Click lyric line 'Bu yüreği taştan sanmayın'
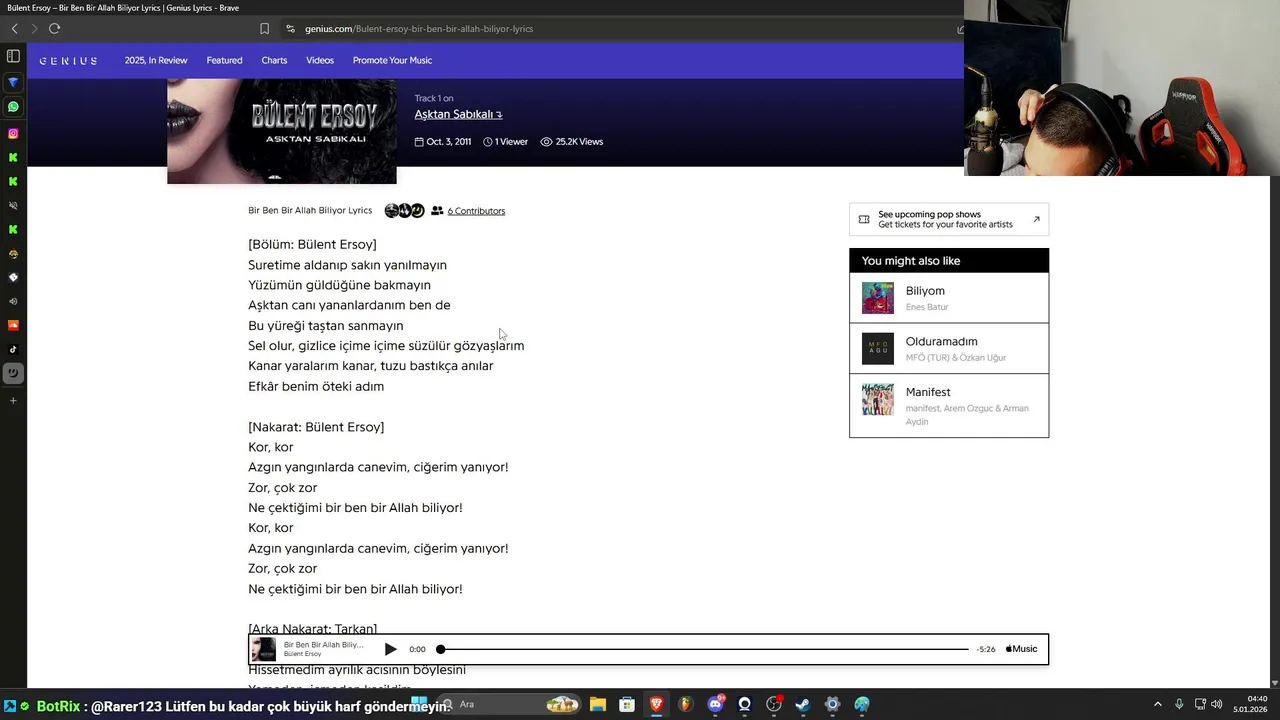1280x720 pixels. click(x=326, y=326)
